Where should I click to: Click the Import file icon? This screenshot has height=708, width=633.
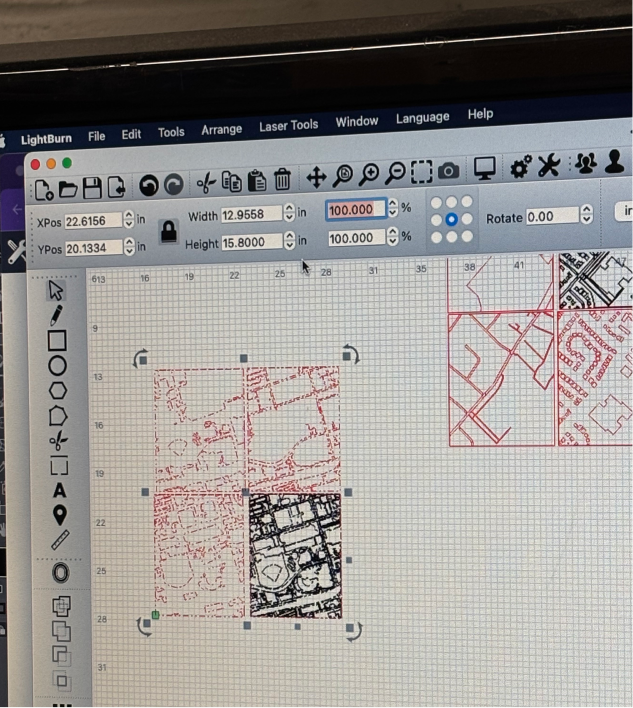(116, 187)
